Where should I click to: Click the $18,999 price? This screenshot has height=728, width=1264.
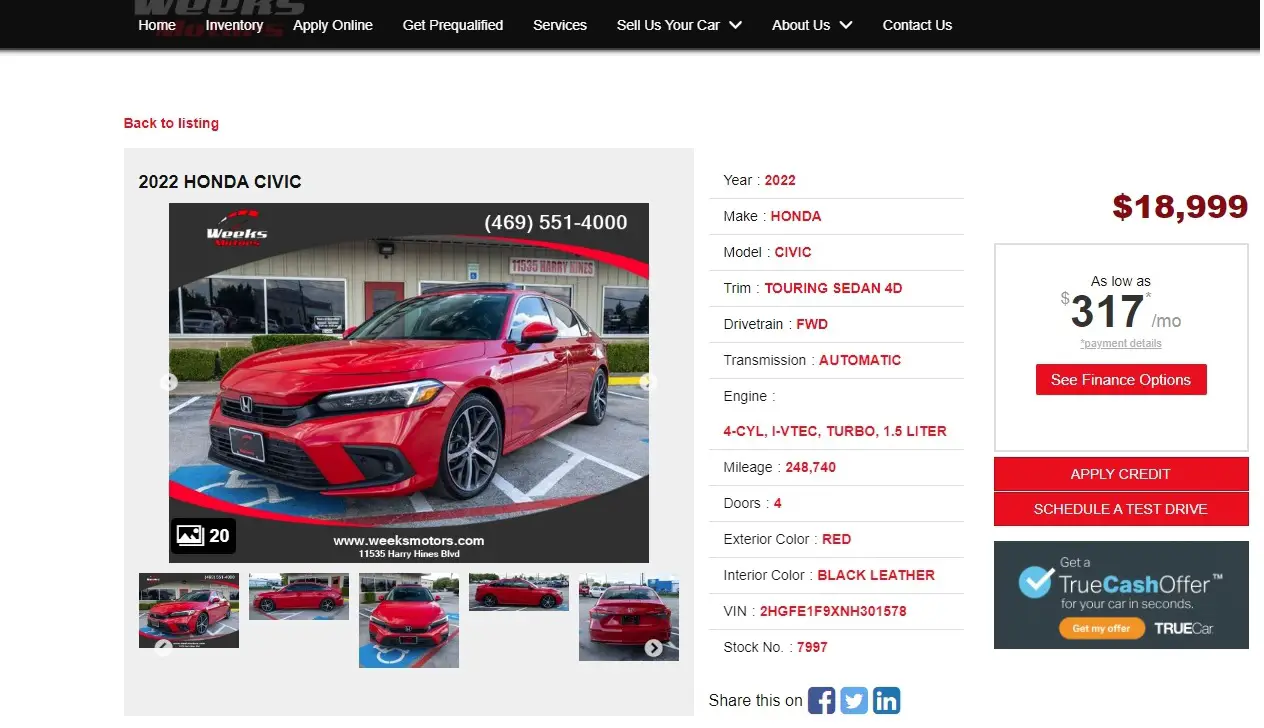point(1180,207)
